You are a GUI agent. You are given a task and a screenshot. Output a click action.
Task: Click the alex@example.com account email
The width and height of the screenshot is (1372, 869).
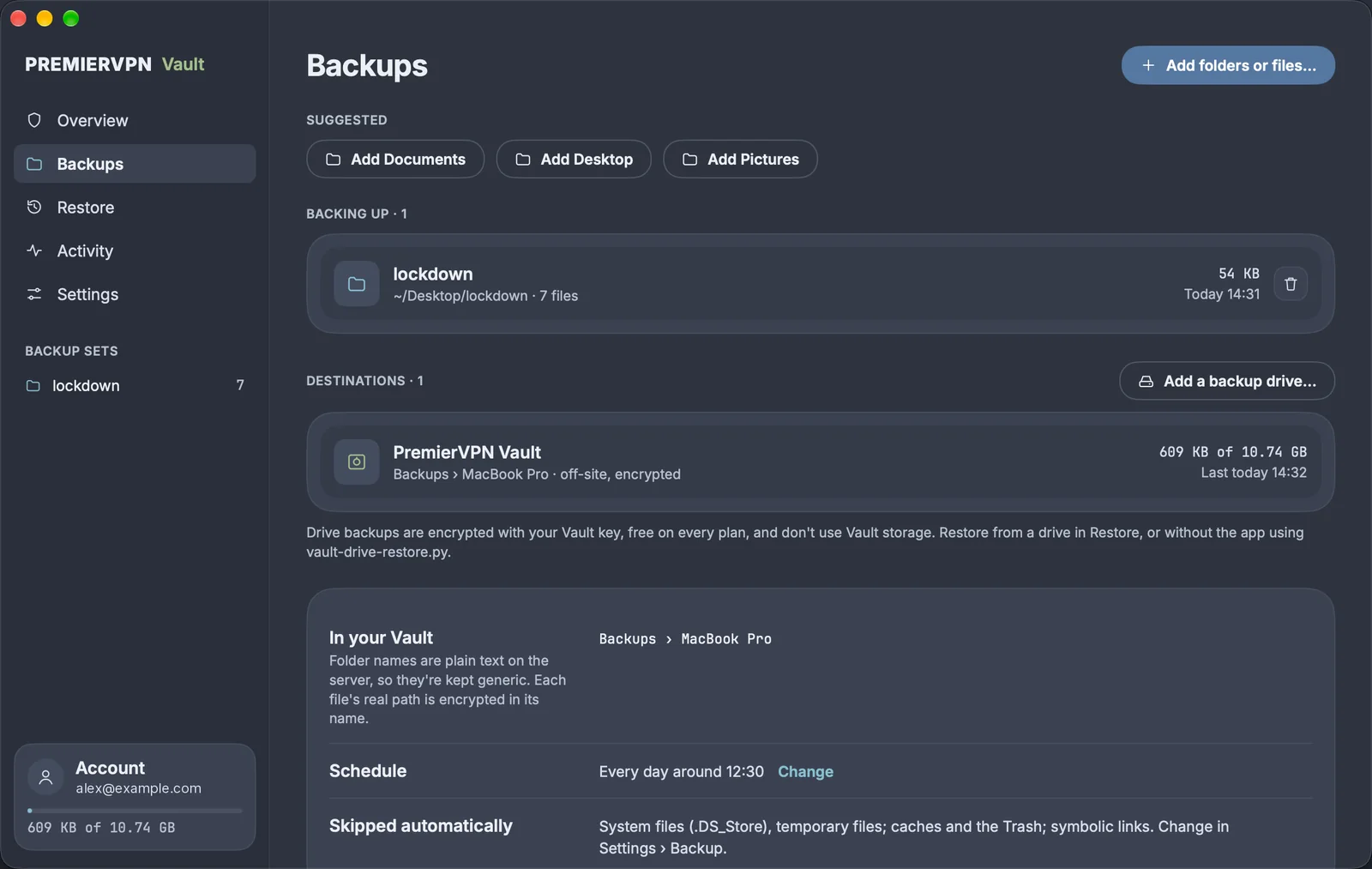point(138,788)
